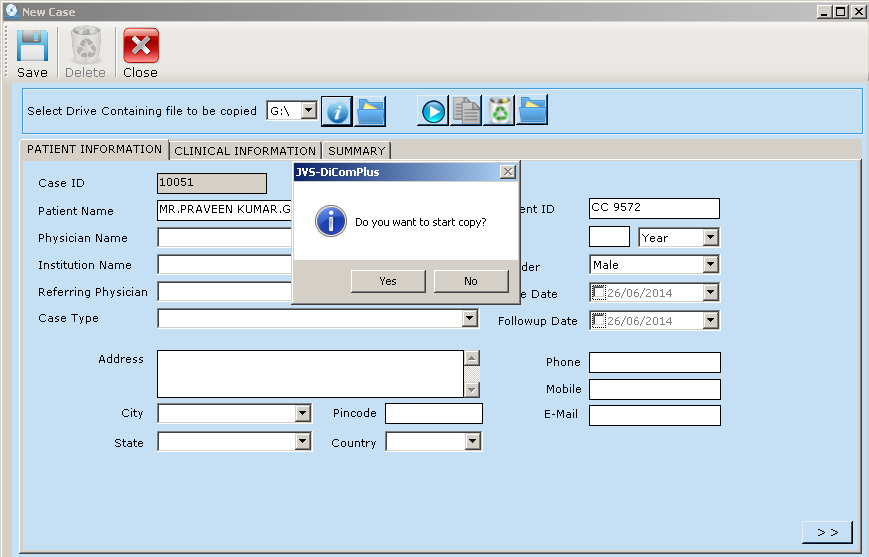
Task: Open the Summary tab
Action: [356, 151]
